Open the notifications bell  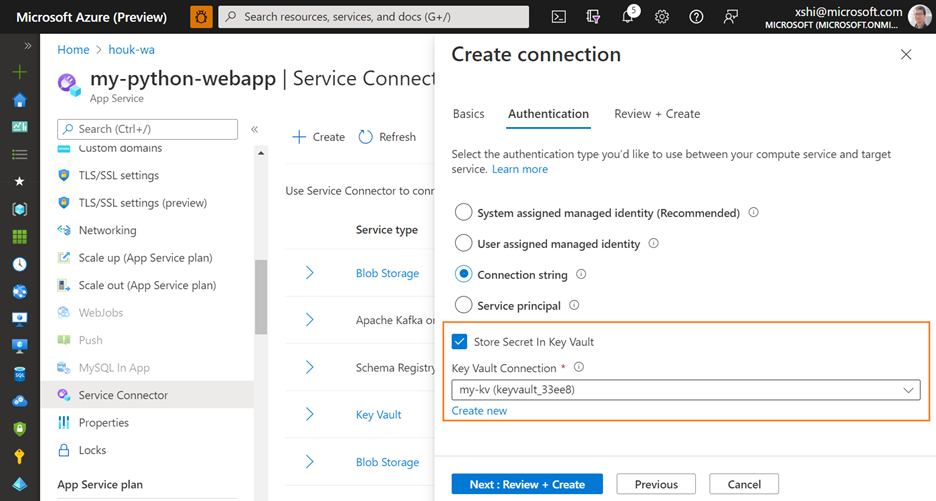click(x=627, y=17)
